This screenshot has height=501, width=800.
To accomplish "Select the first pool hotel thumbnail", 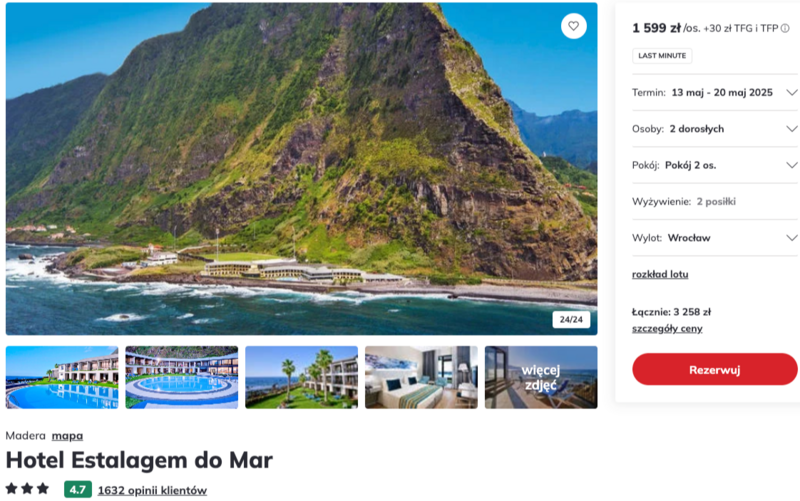I will [x=62, y=377].
